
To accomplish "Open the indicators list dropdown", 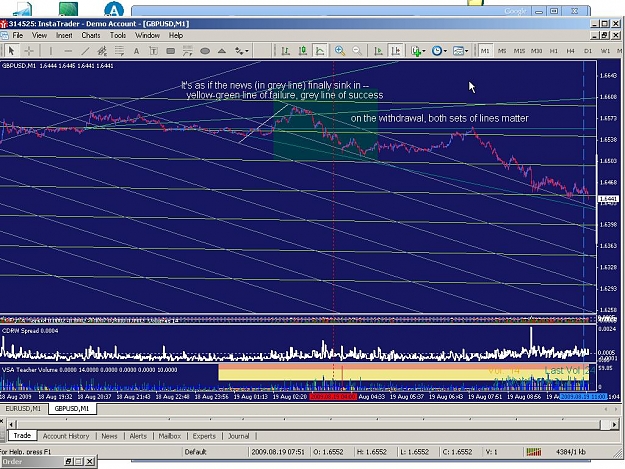I will pyautogui.click(x=418, y=51).
